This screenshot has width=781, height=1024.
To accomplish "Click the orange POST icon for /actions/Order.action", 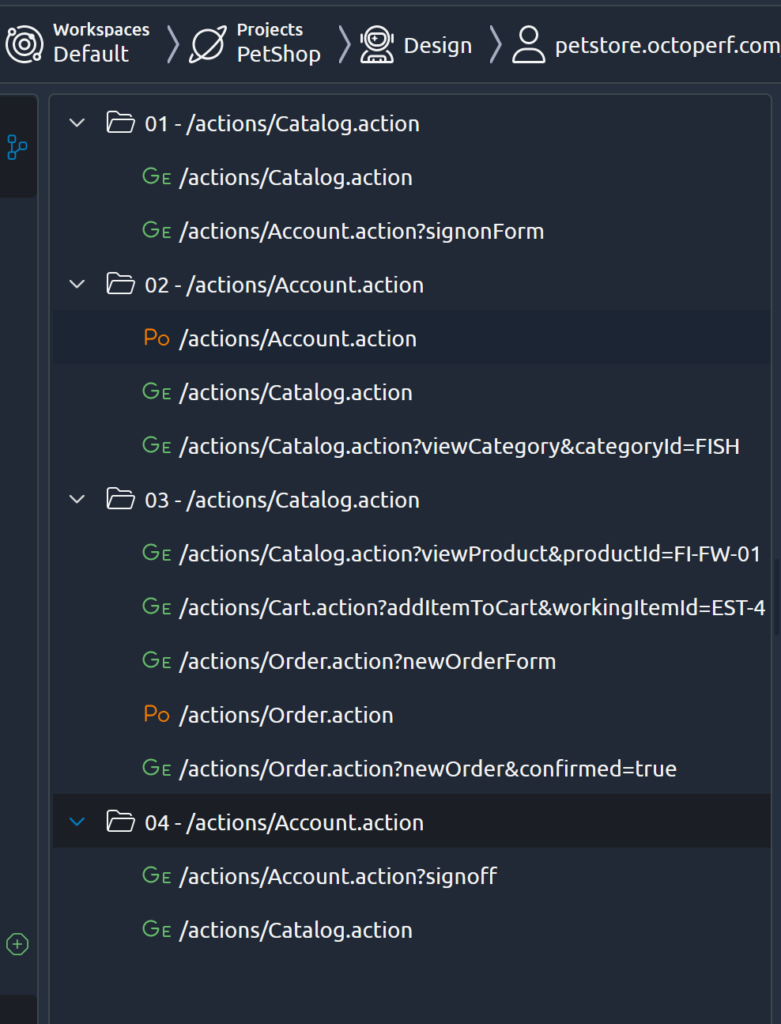I will 156,715.
